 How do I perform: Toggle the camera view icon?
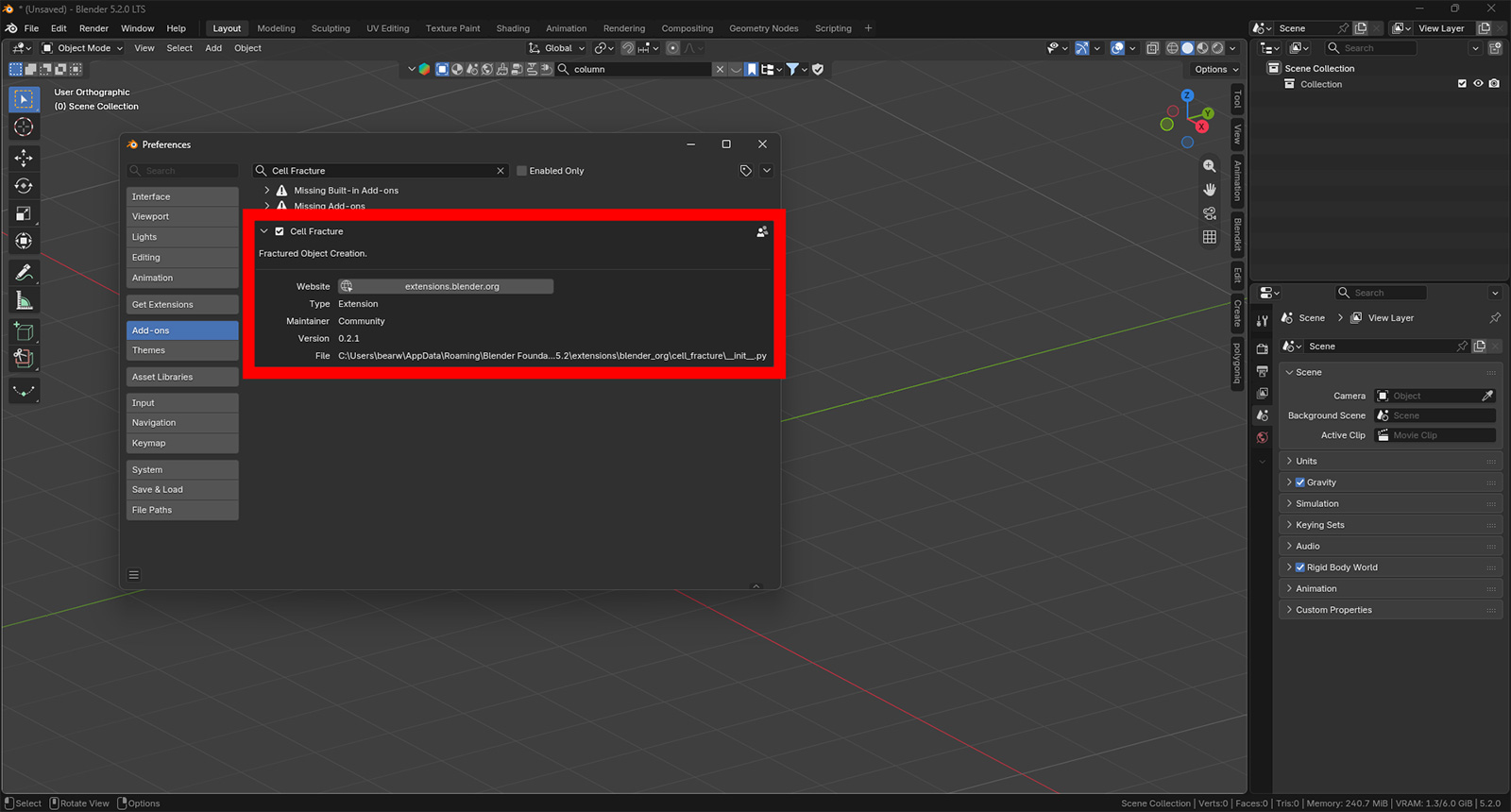[x=1210, y=213]
